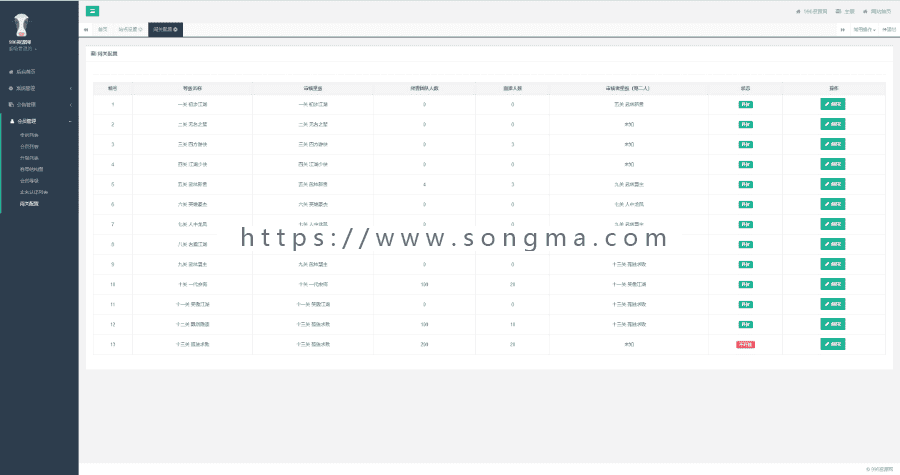Toggle the green status badge in row 4
900x475 pixels.
(745, 165)
